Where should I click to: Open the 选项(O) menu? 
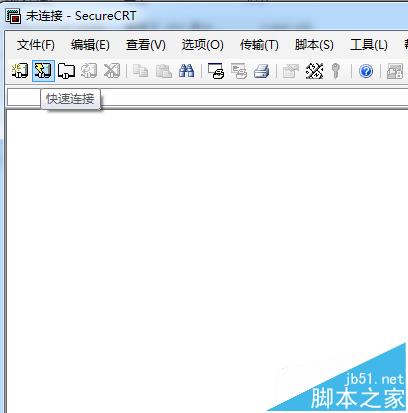point(202,45)
